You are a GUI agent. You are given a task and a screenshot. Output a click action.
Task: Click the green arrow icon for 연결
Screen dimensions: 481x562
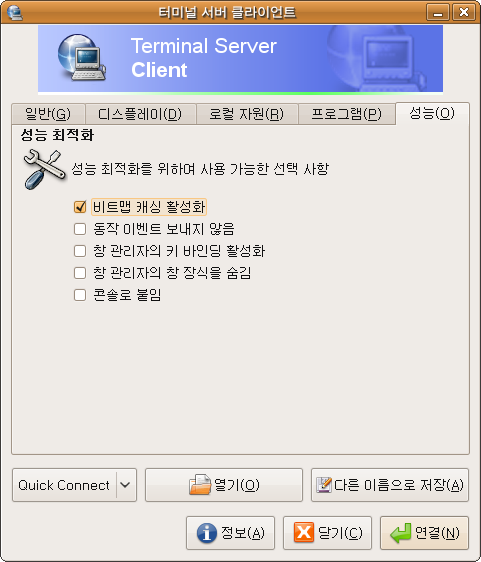tap(401, 533)
